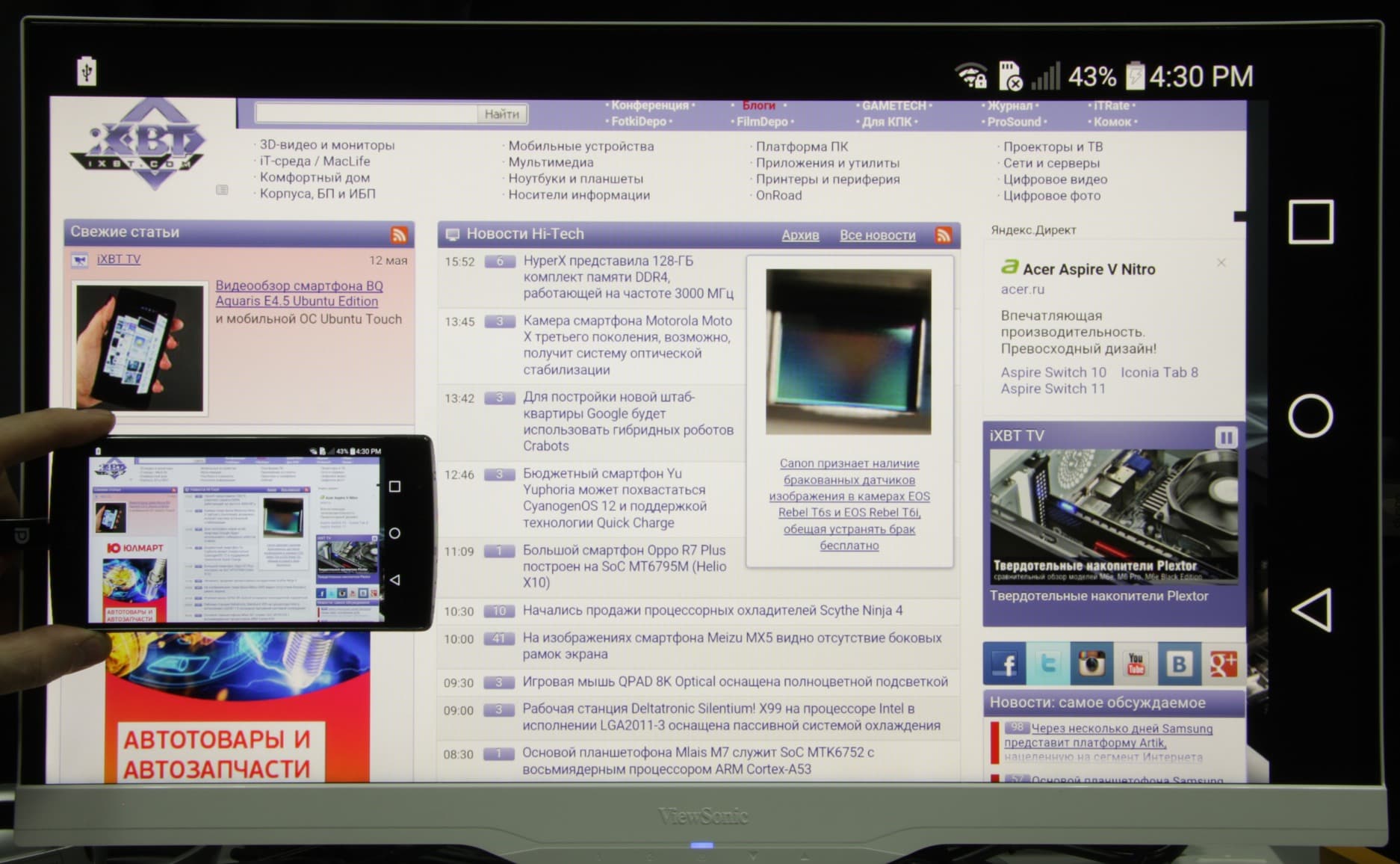Open the Canon defective sensors article link
1400x864 pixels.
pos(849,504)
